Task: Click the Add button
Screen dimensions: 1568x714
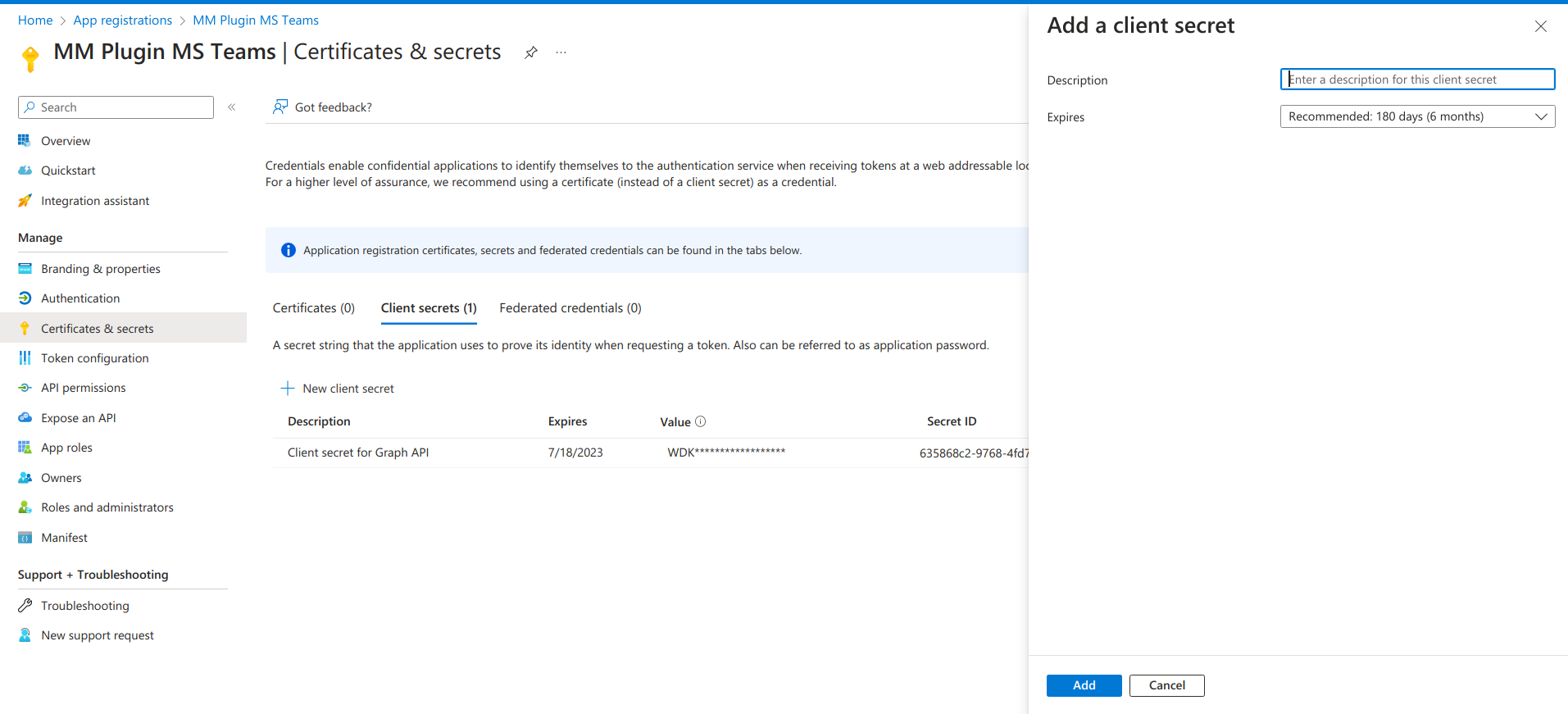Action: click(x=1084, y=685)
